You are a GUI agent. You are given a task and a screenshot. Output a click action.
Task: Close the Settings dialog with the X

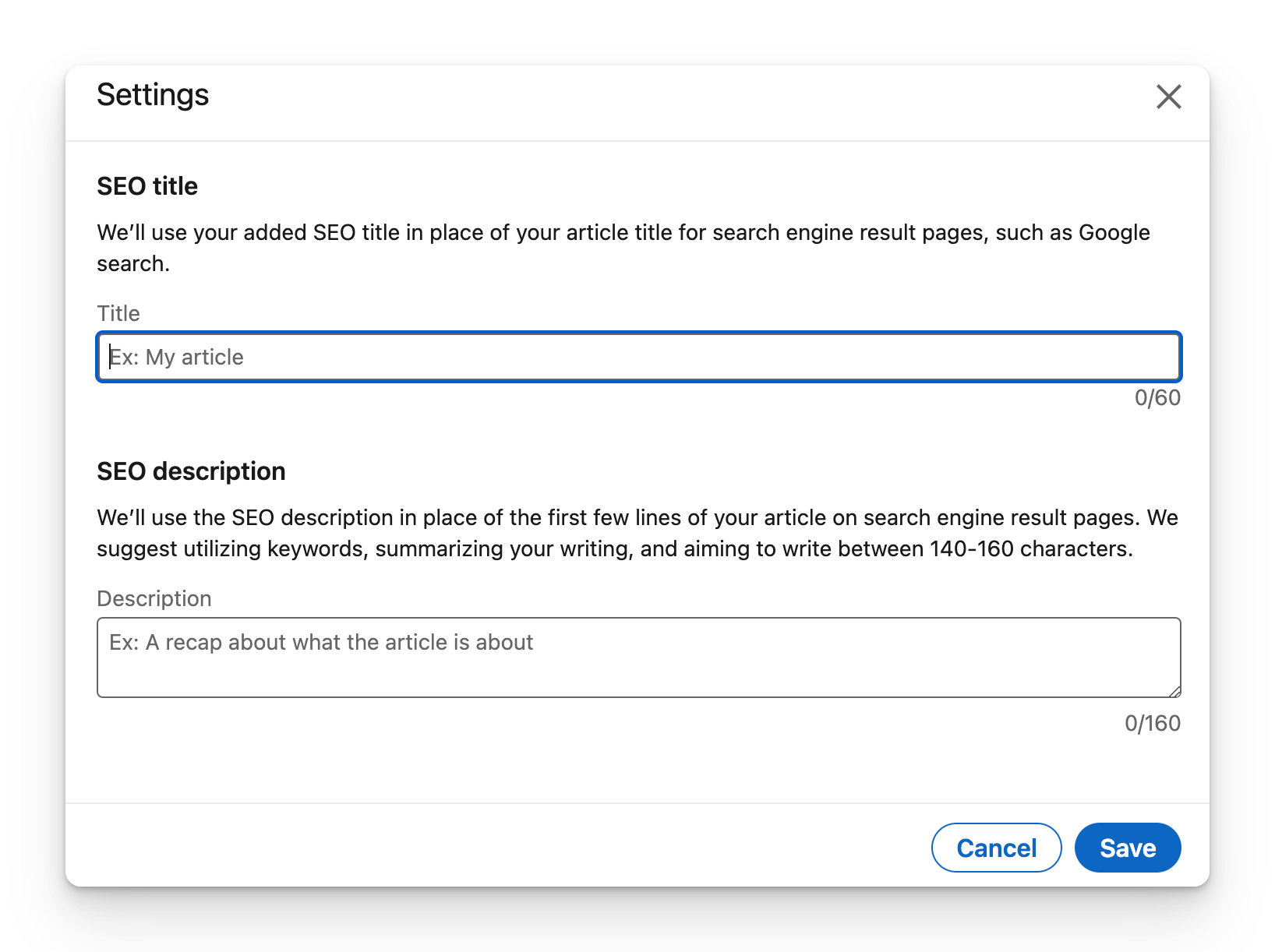click(1168, 97)
